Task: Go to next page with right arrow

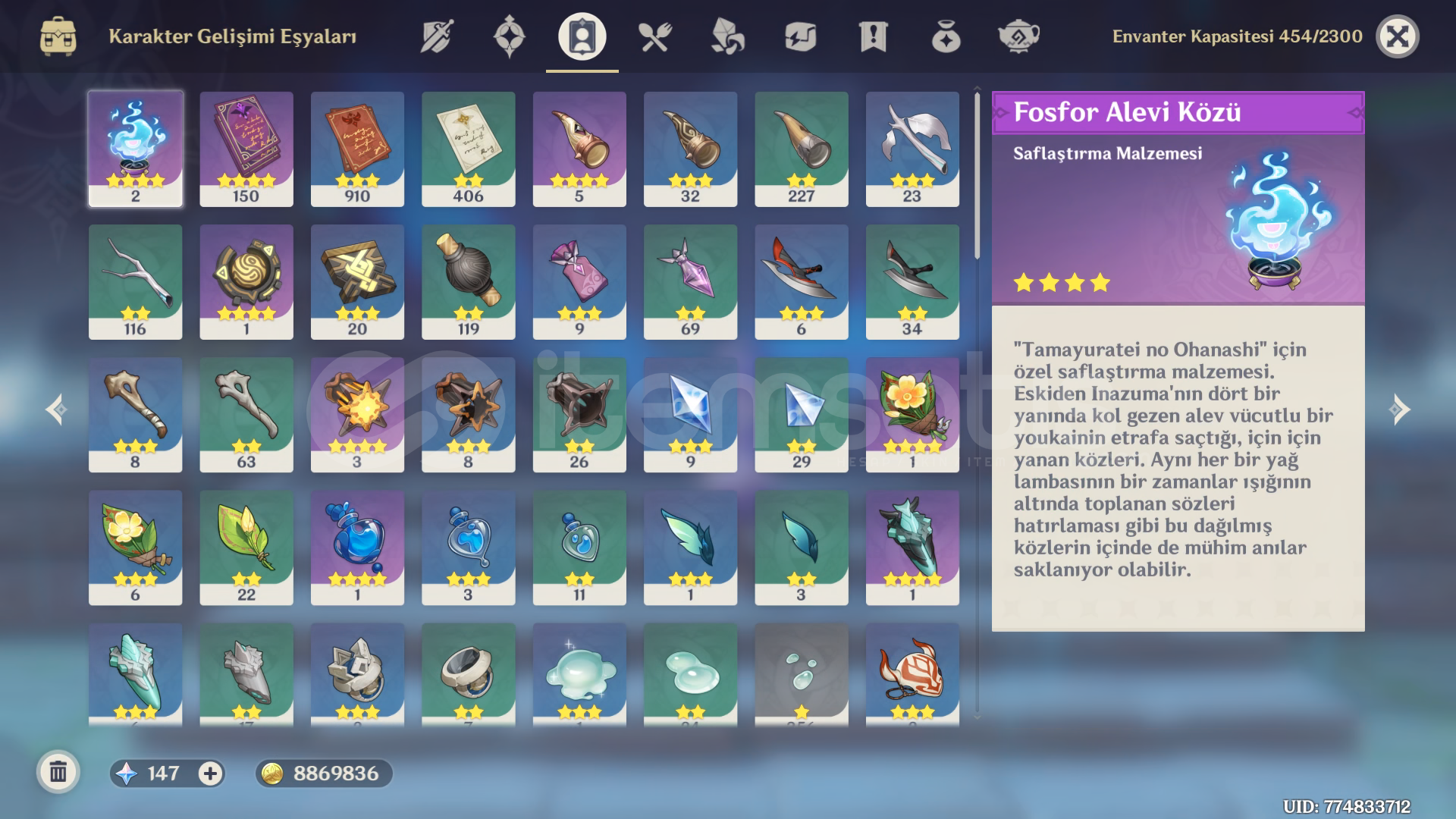Action: coord(1400,409)
